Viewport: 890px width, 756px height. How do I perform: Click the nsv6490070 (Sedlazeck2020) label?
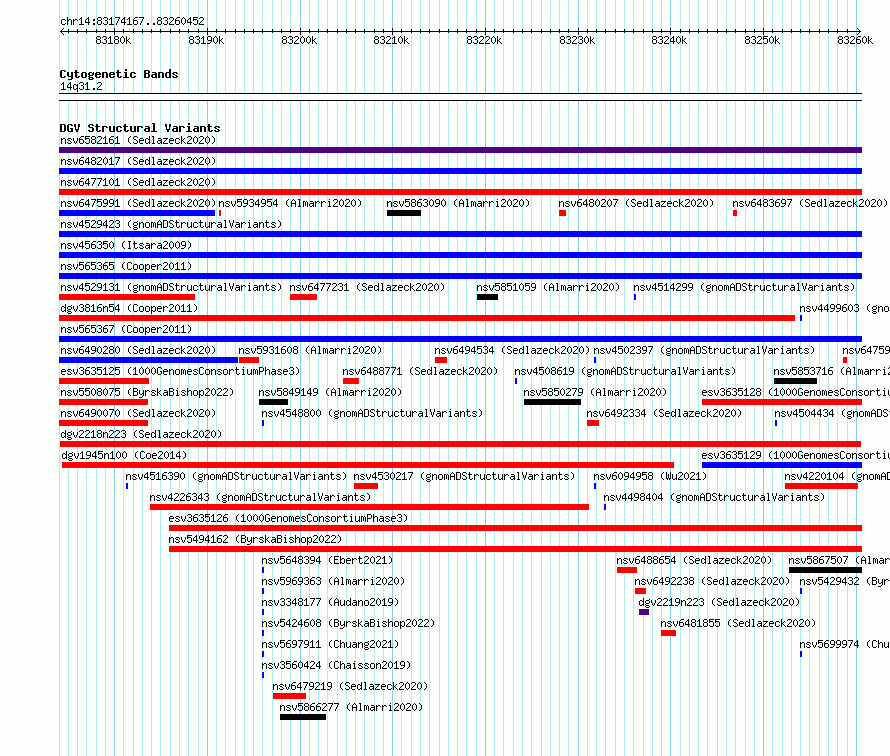pos(138,413)
